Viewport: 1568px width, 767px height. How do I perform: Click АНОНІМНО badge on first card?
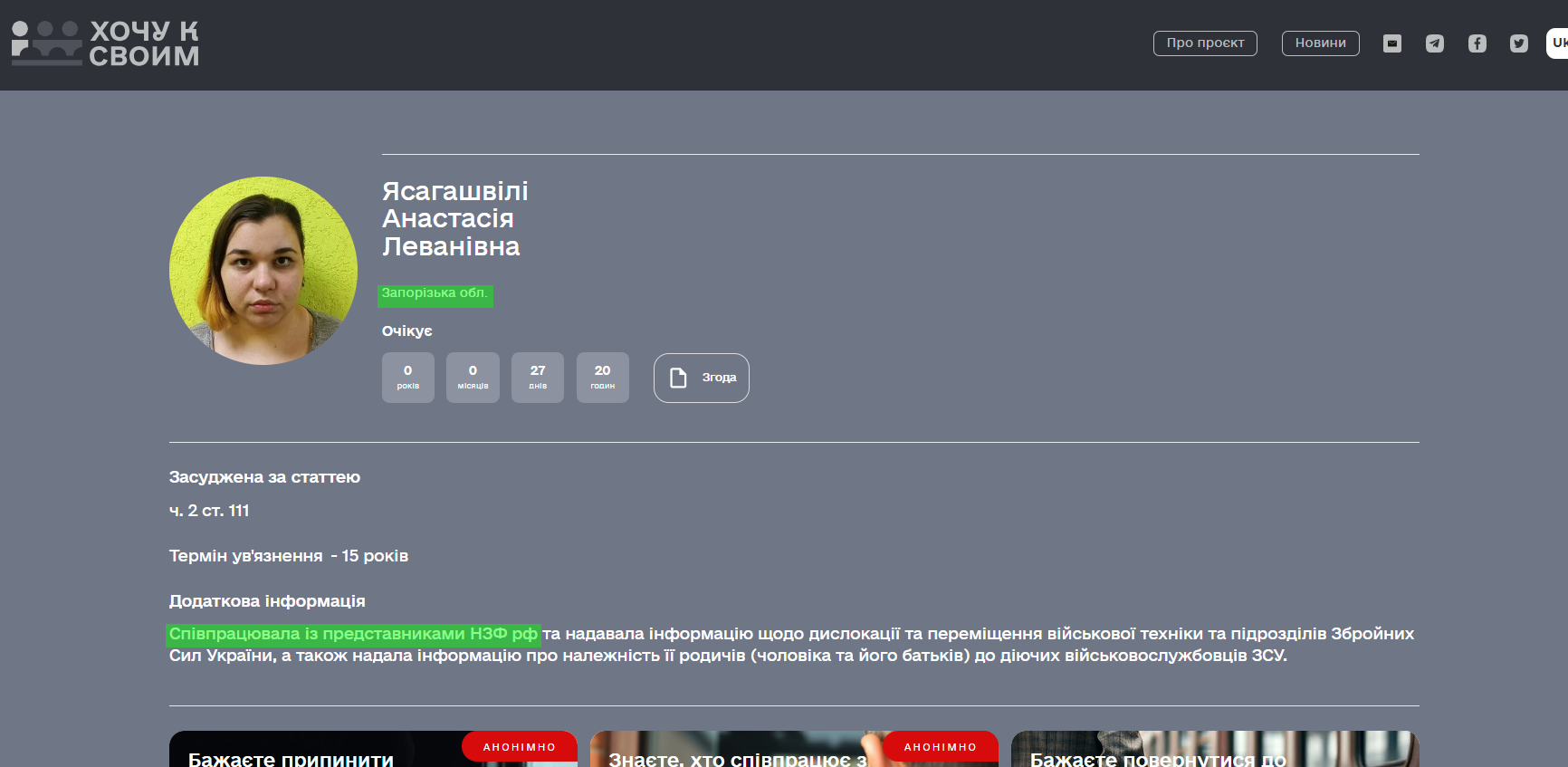[x=519, y=747]
